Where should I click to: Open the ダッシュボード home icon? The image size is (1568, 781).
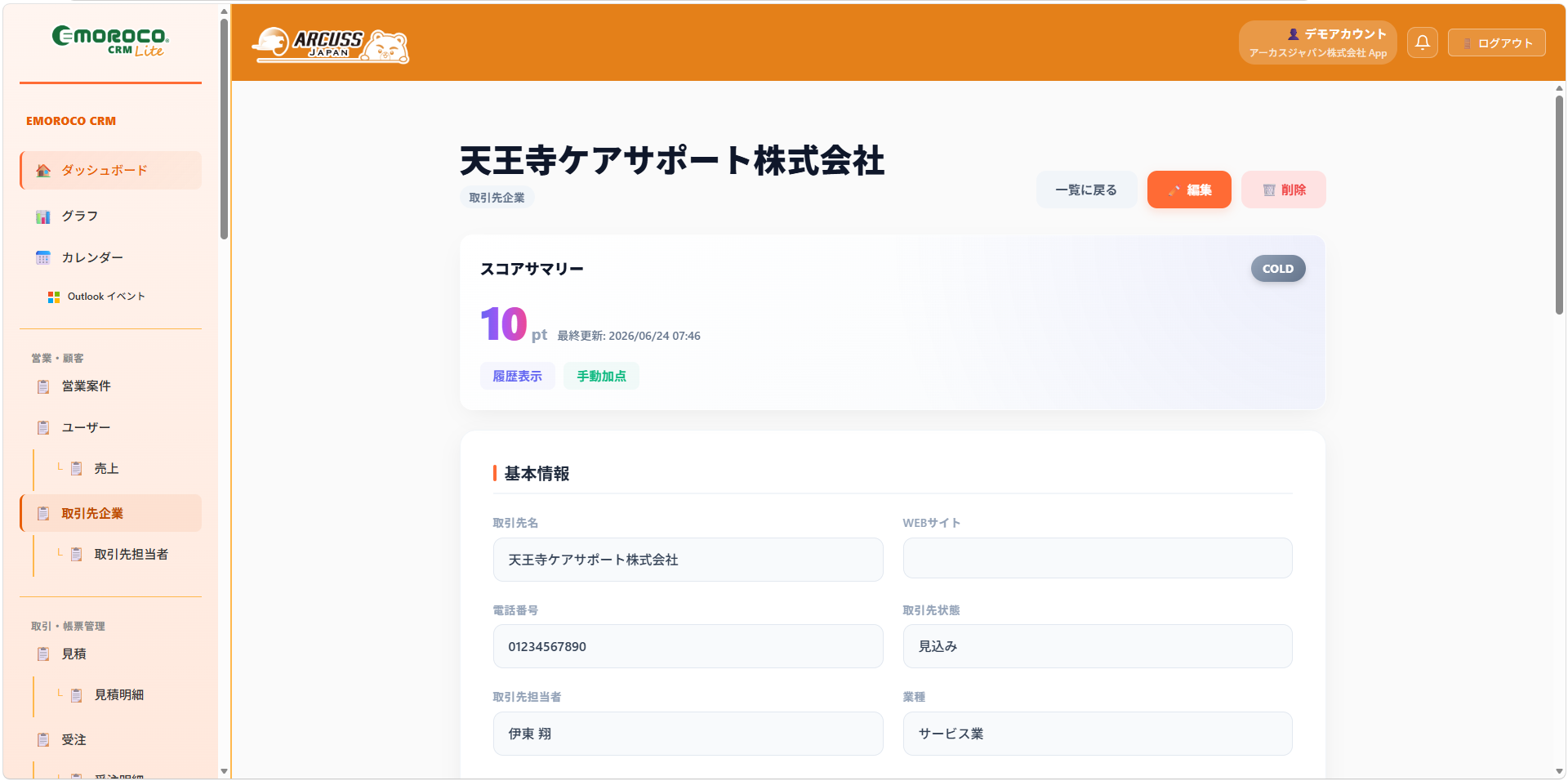point(43,171)
